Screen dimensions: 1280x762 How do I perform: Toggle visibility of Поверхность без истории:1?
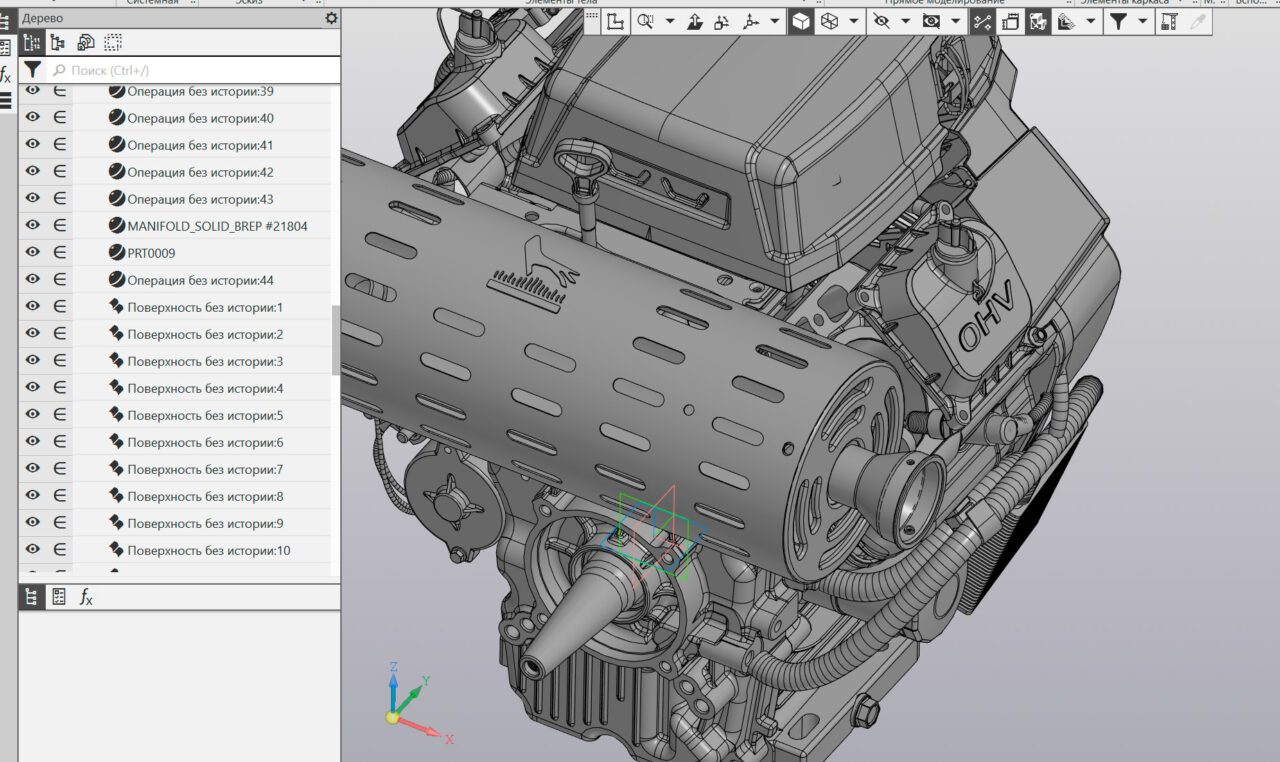click(x=33, y=307)
